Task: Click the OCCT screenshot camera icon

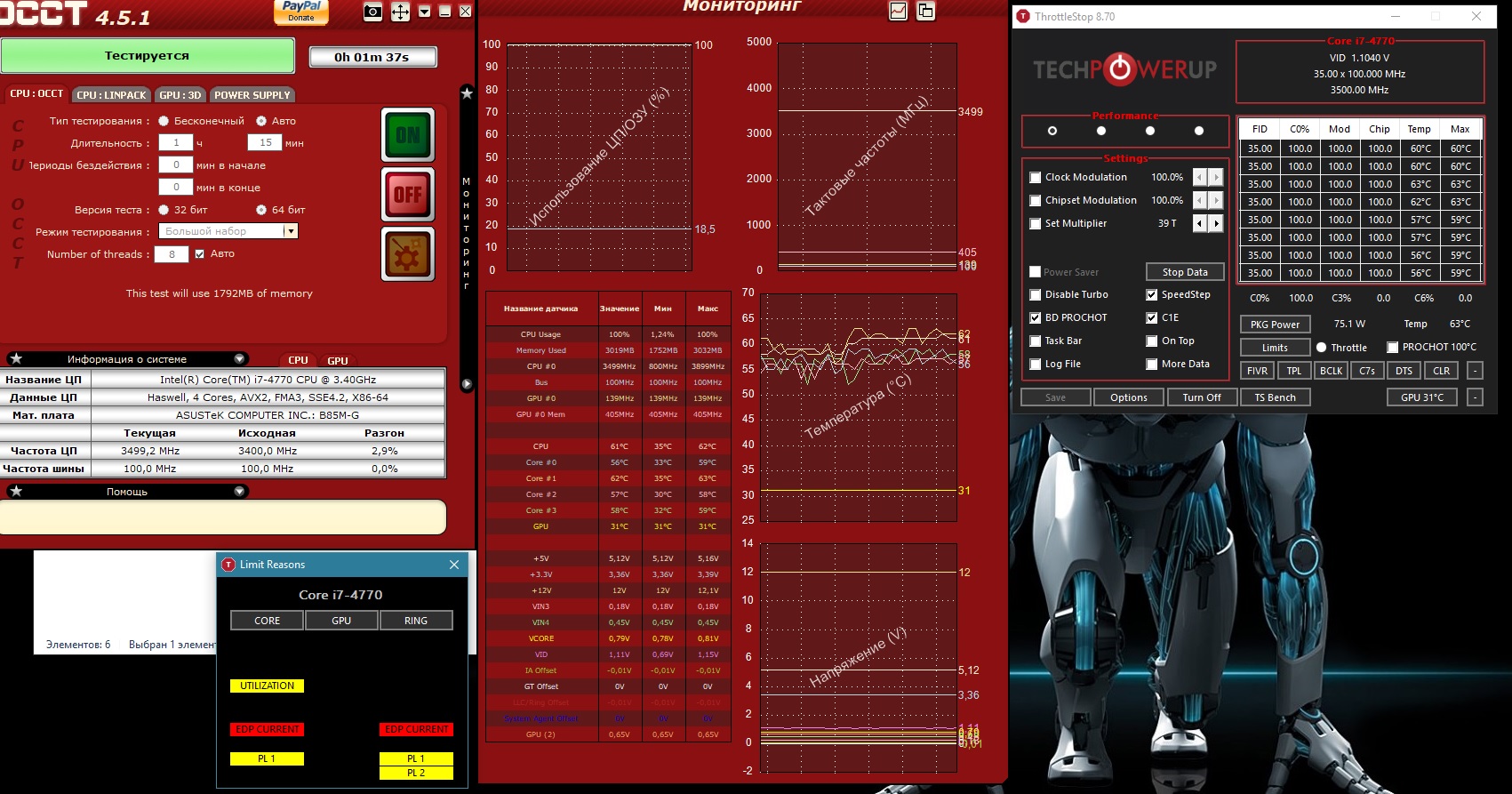Action: pyautogui.click(x=373, y=12)
